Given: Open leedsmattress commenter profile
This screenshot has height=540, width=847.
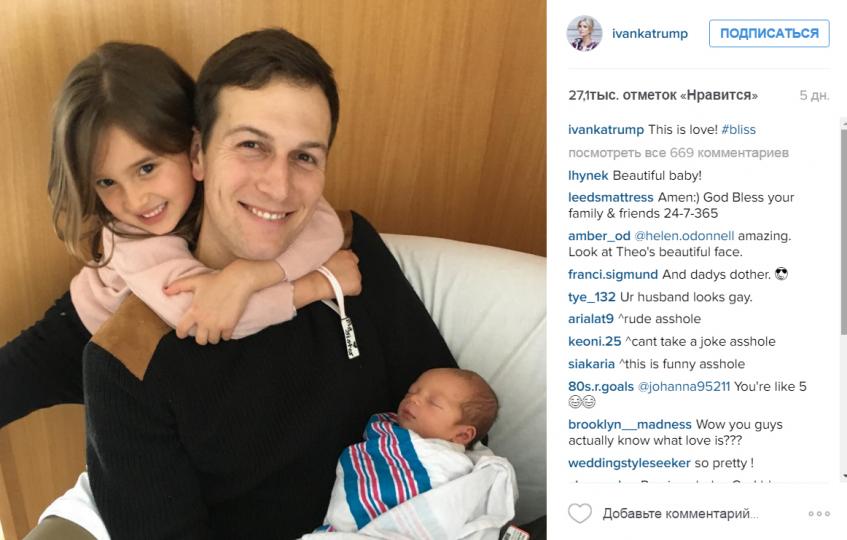Looking at the screenshot, I should (x=611, y=198).
